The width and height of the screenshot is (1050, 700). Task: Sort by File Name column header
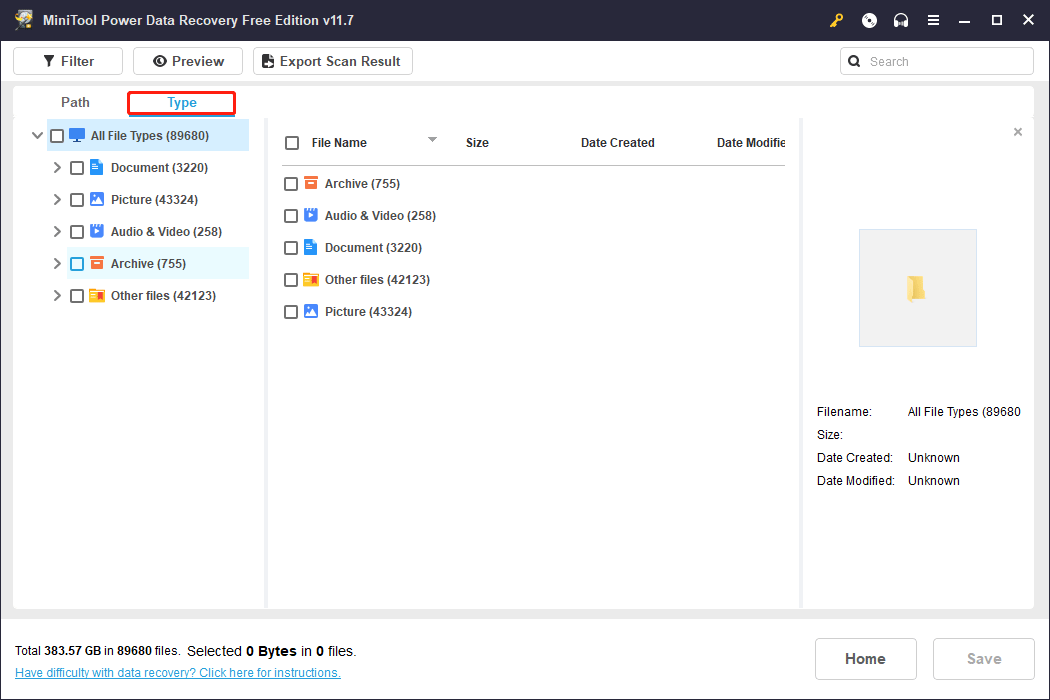[x=339, y=143]
